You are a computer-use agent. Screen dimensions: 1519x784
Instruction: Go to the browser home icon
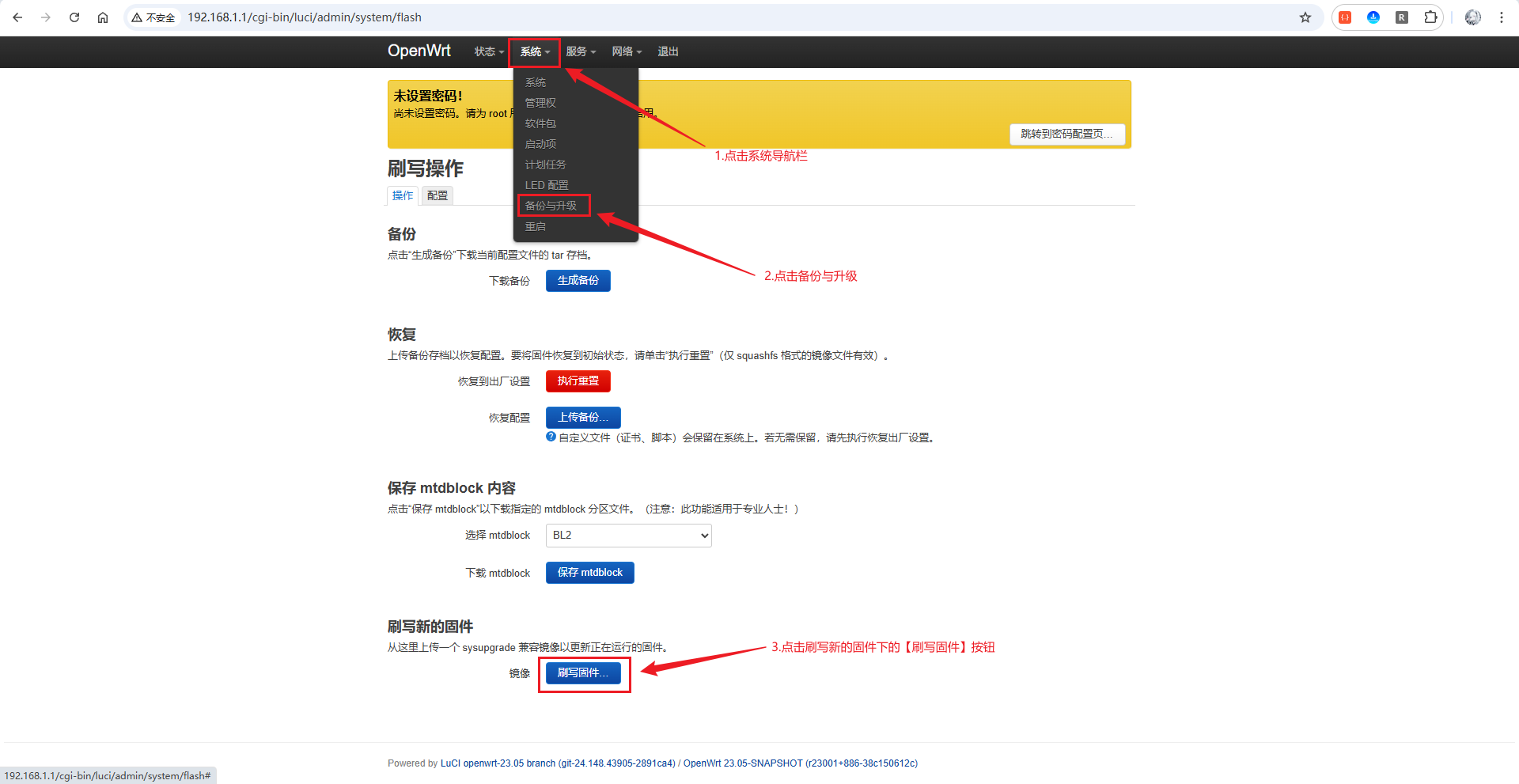pos(103,17)
